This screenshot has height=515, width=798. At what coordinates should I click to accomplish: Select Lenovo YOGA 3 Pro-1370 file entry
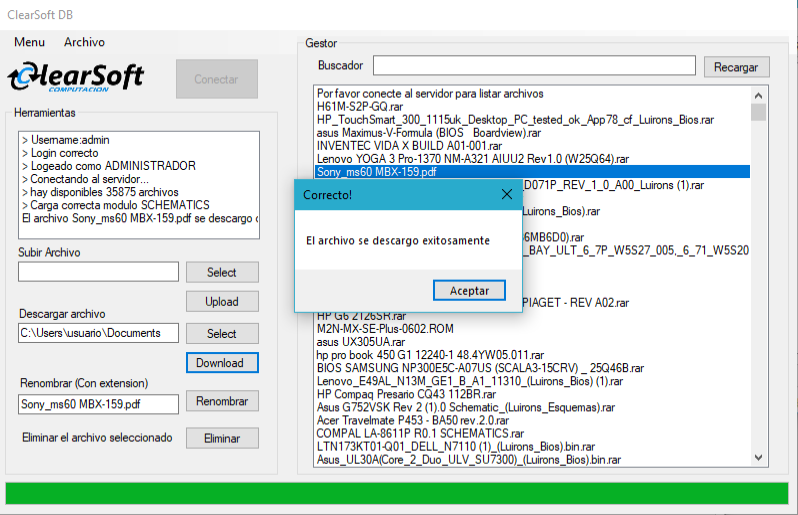pyautogui.click(x=473, y=159)
